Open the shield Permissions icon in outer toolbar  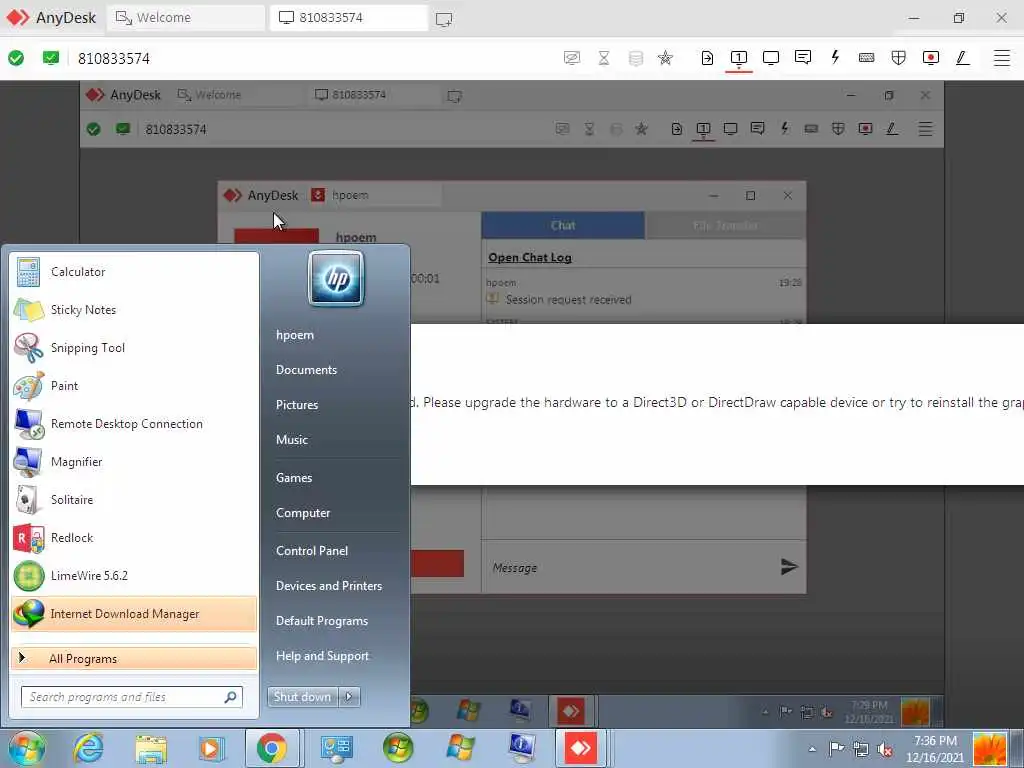[x=899, y=58]
